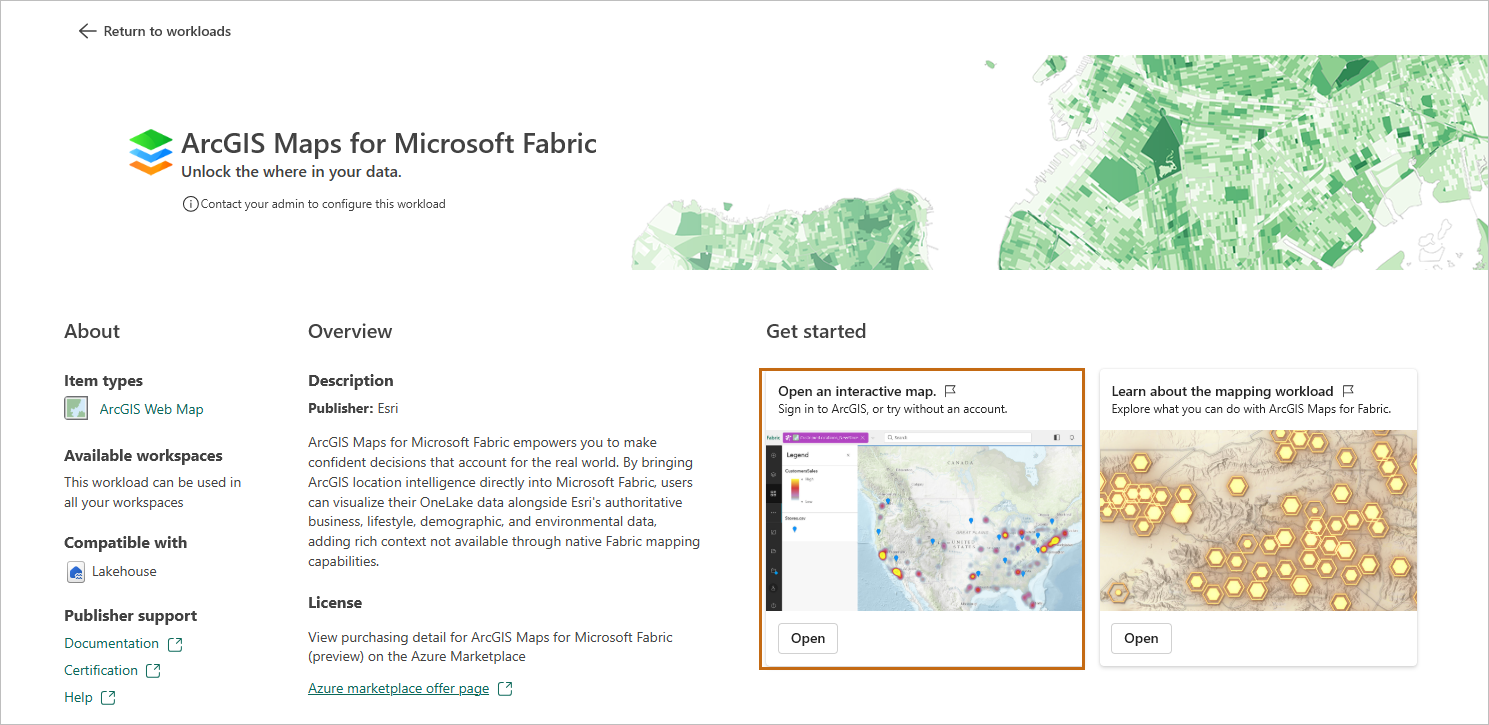Click the info icon beside Contact your admin

(x=190, y=204)
